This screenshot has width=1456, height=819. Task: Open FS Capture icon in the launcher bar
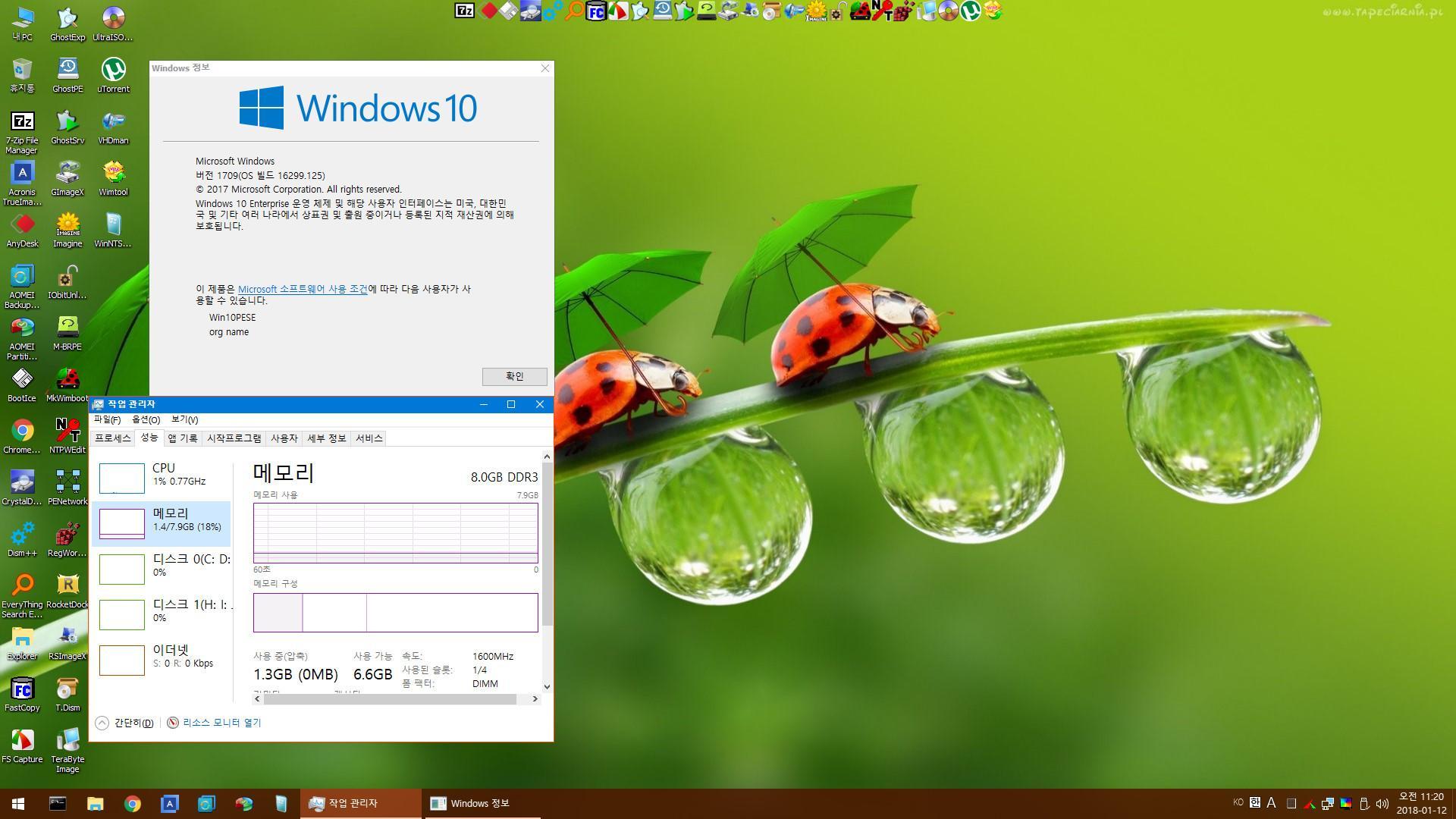pos(618,11)
